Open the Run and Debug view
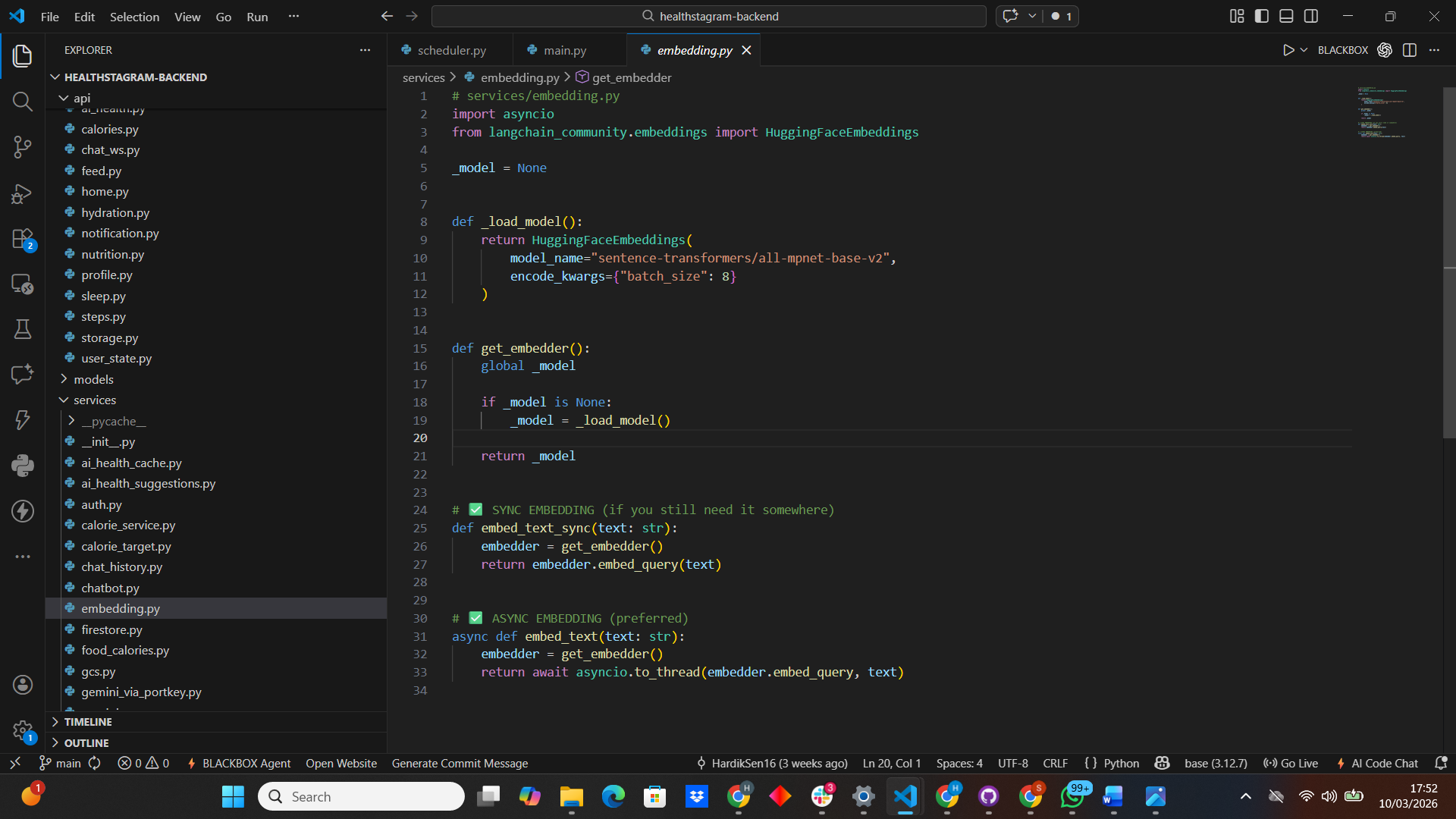 (22, 193)
